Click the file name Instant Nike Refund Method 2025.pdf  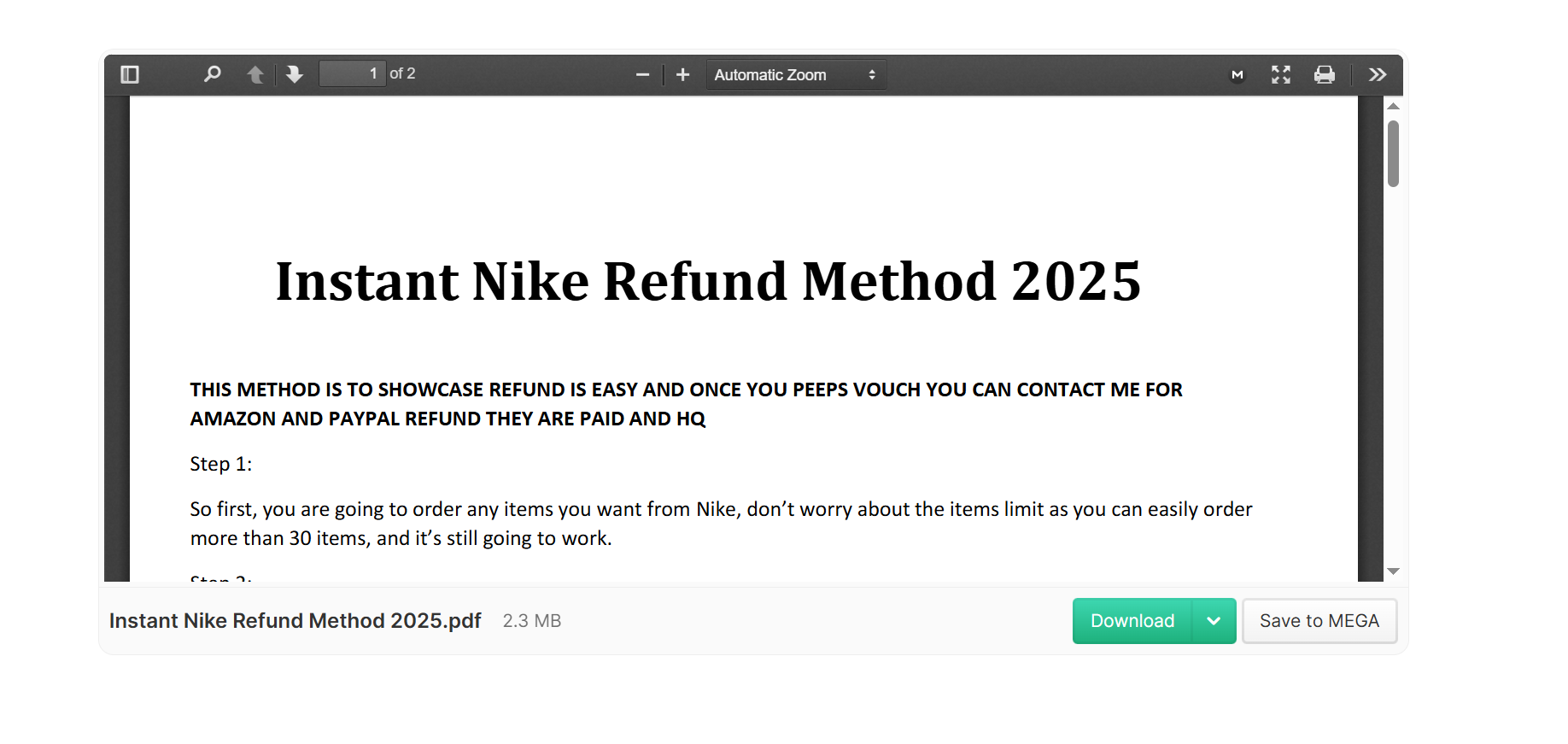coord(295,621)
